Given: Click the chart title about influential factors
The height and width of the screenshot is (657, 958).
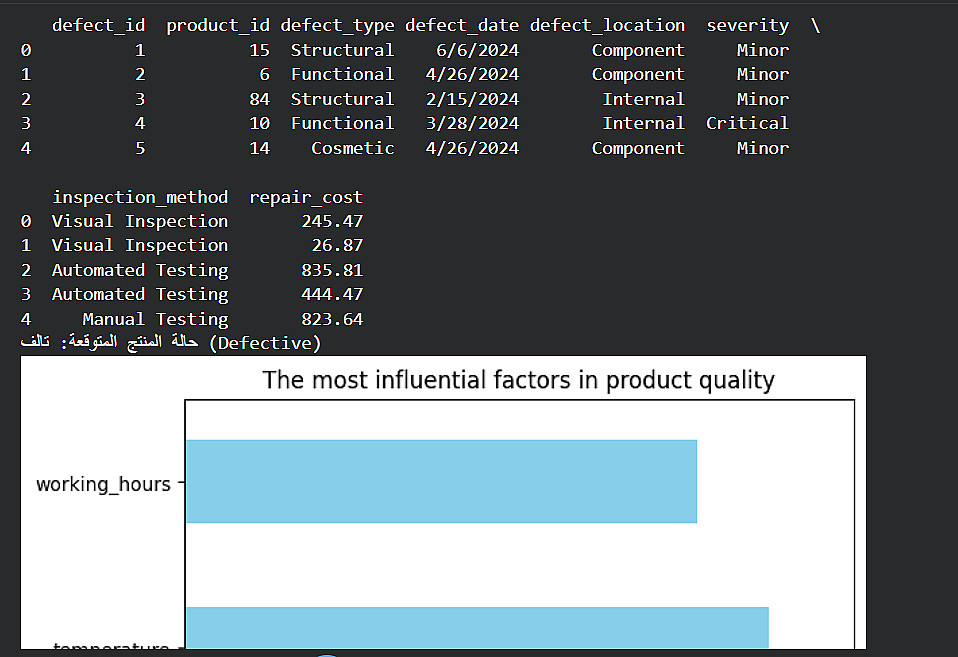Looking at the screenshot, I should [518, 380].
